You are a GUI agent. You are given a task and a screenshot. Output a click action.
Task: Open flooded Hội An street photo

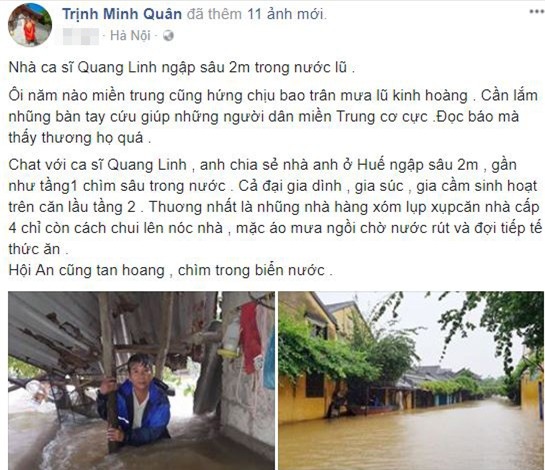(x=411, y=381)
